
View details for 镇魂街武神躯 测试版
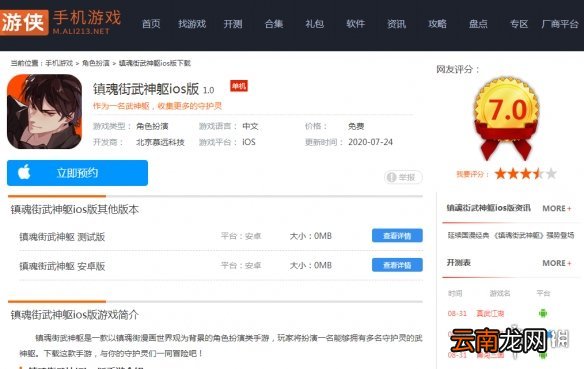pos(397,236)
